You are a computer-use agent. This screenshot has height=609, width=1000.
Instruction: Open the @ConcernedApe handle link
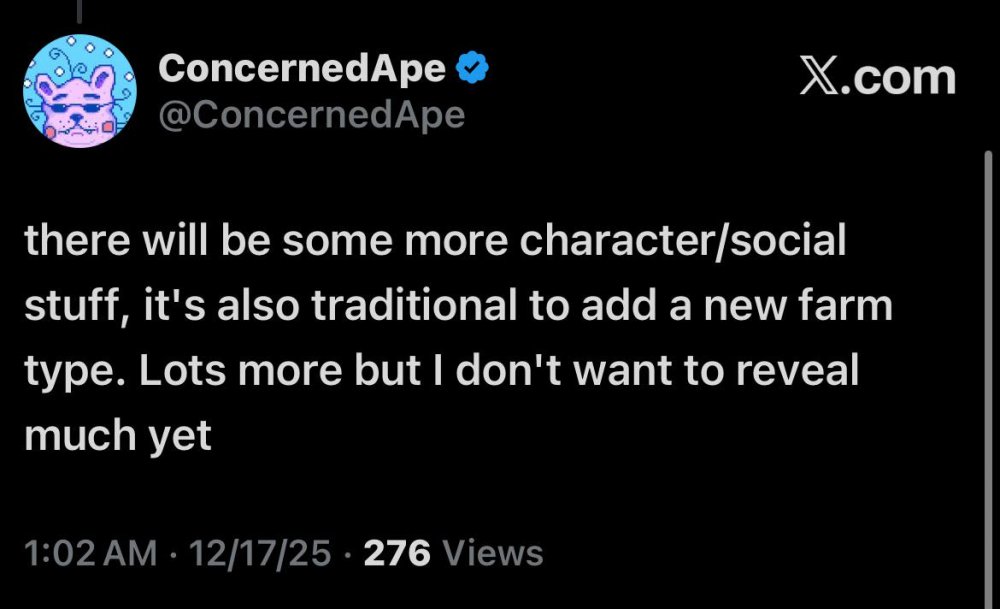point(312,115)
